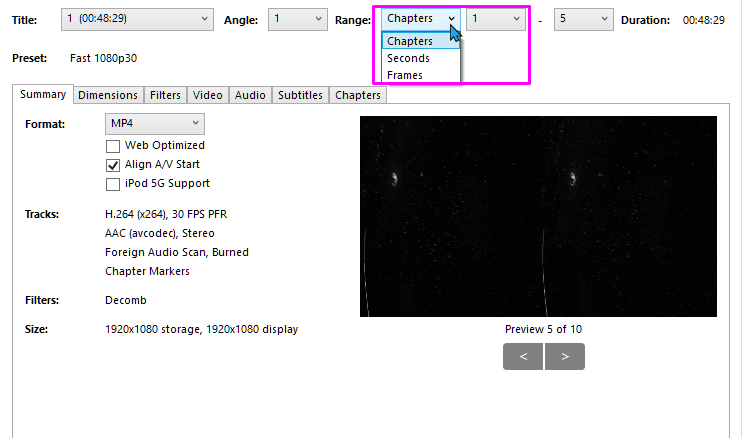Show the next preview image
Image resolution: width=749 pixels, height=438 pixels.
pyautogui.click(x=565, y=356)
